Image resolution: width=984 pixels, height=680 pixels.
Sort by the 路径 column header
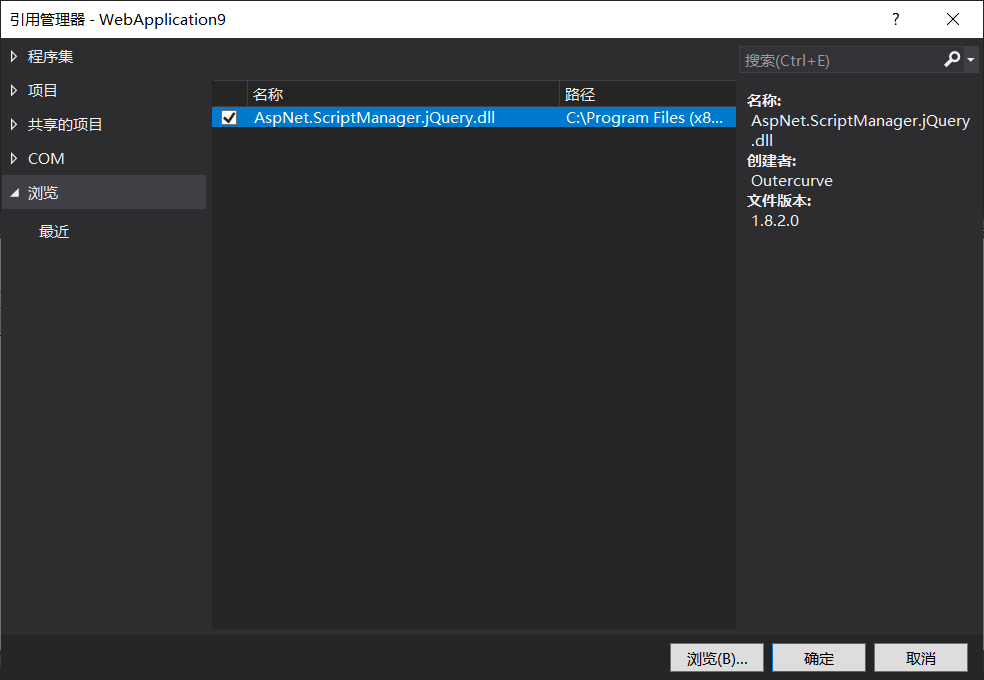click(647, 94)
